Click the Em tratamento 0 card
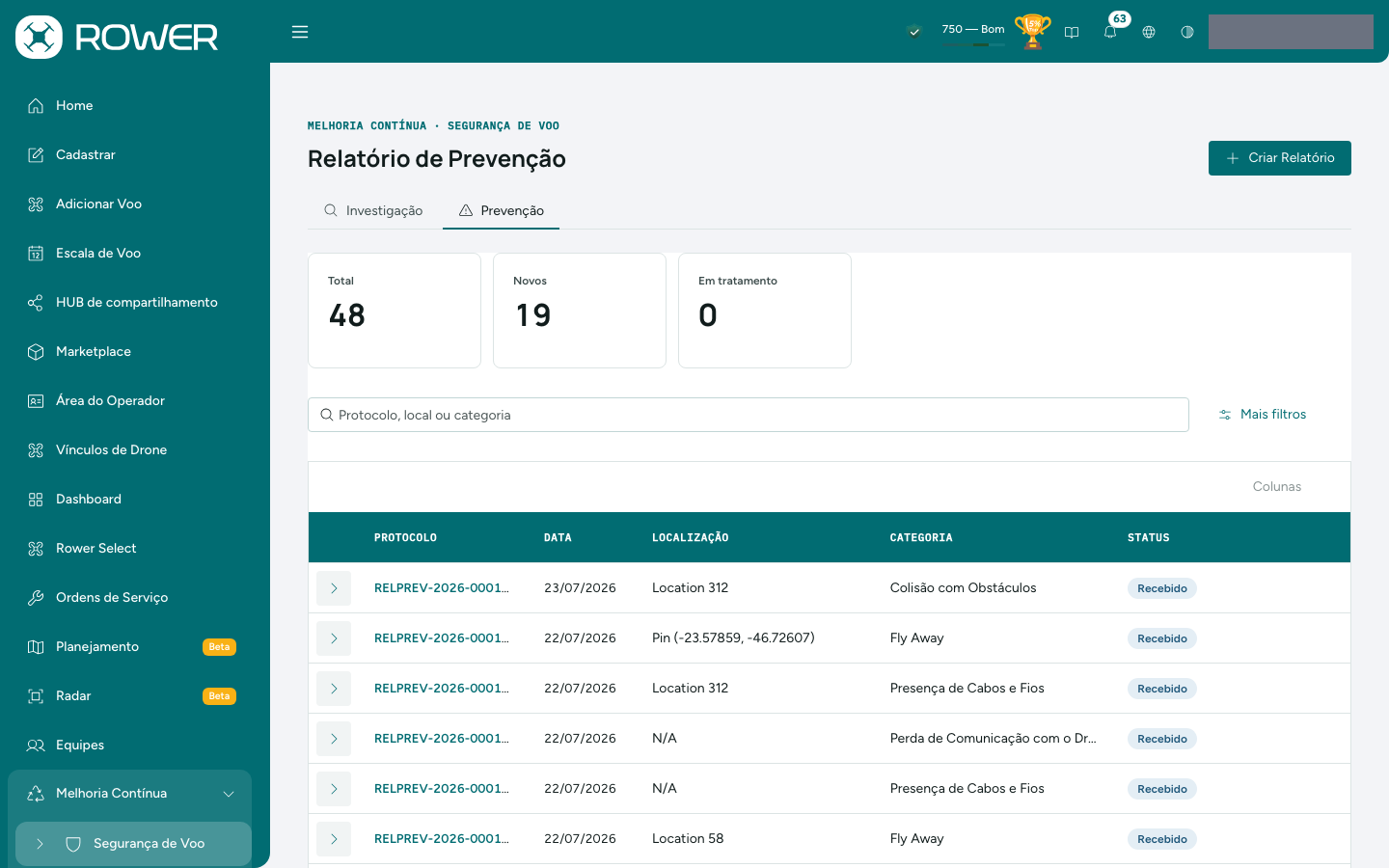 click(765, 311)
